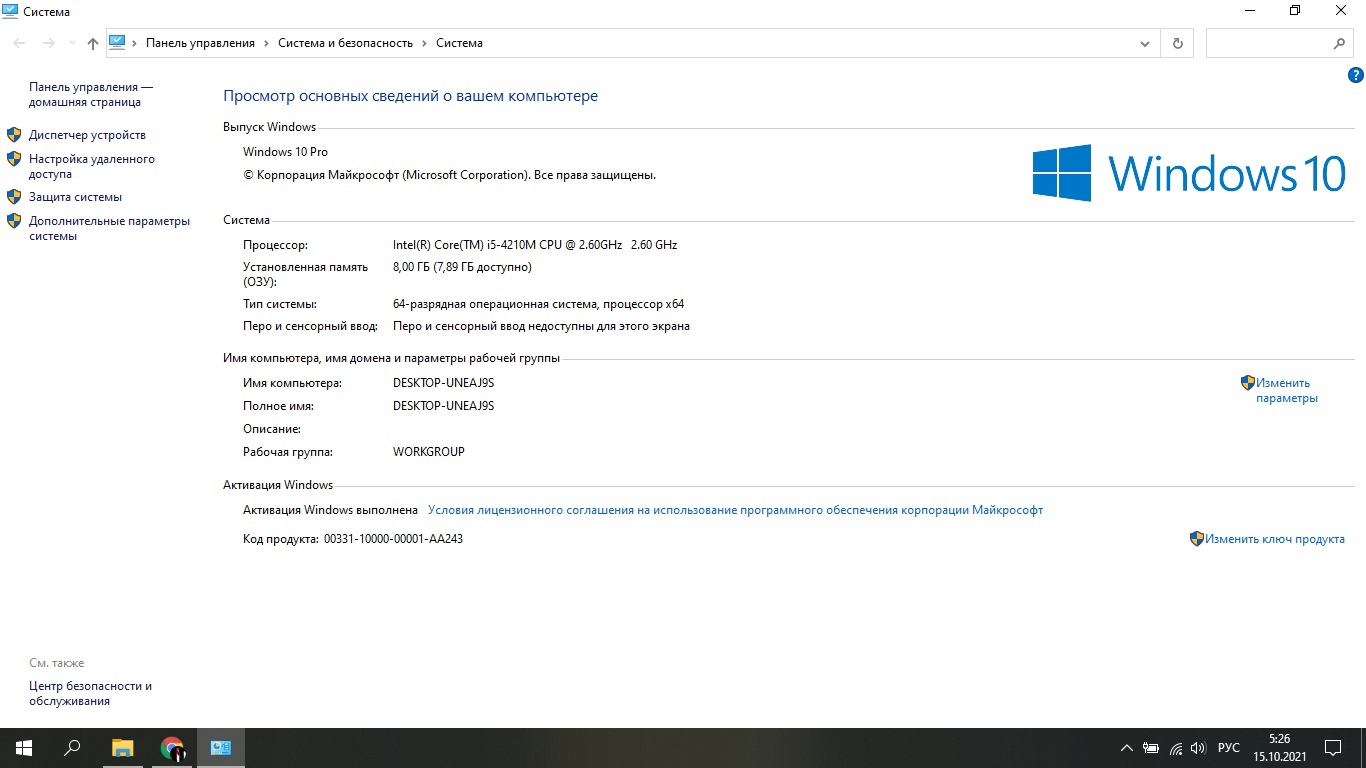Expand the chevron after "Система и безопасность" breadcrumb
Image resolution: width=1366 pixels, height=768 pixels.
(x=424, y=43)
